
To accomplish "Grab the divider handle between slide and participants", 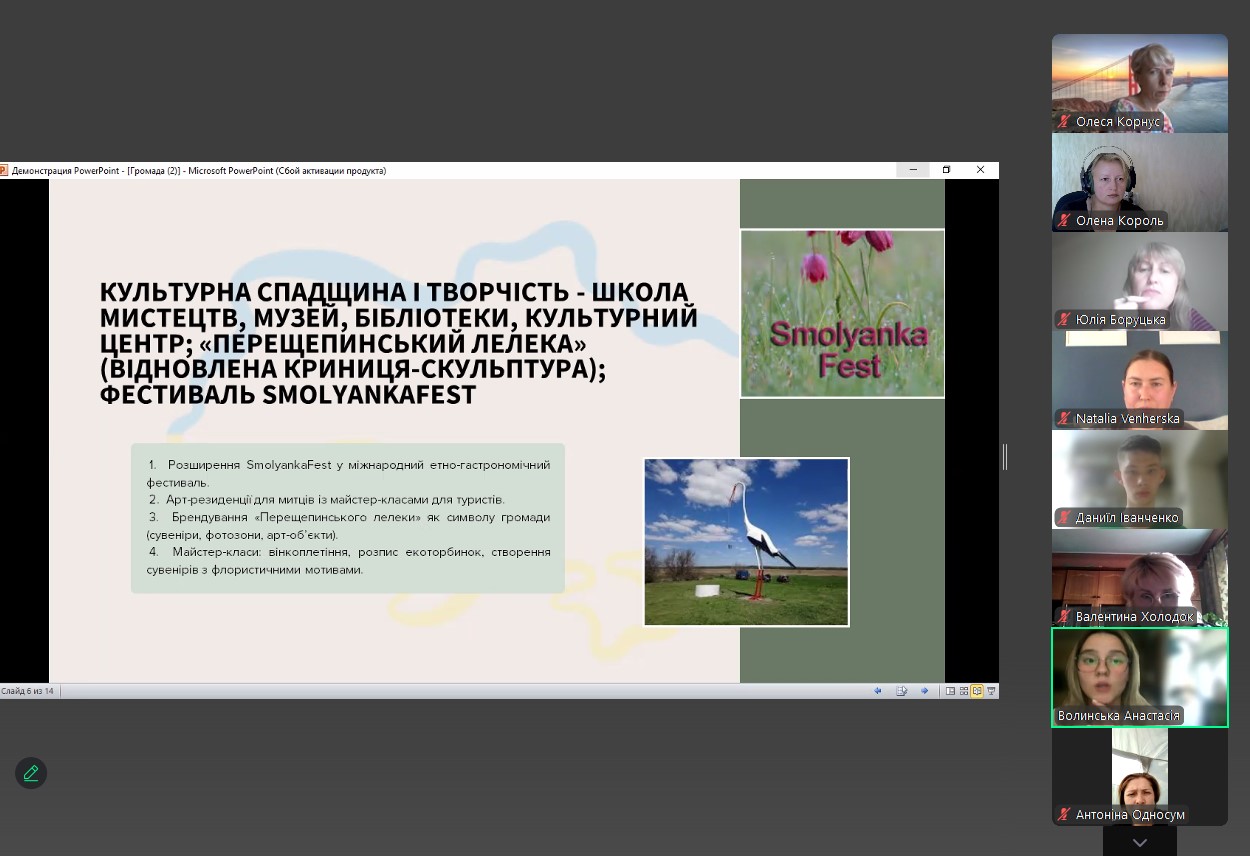I will click(1005, 456).
